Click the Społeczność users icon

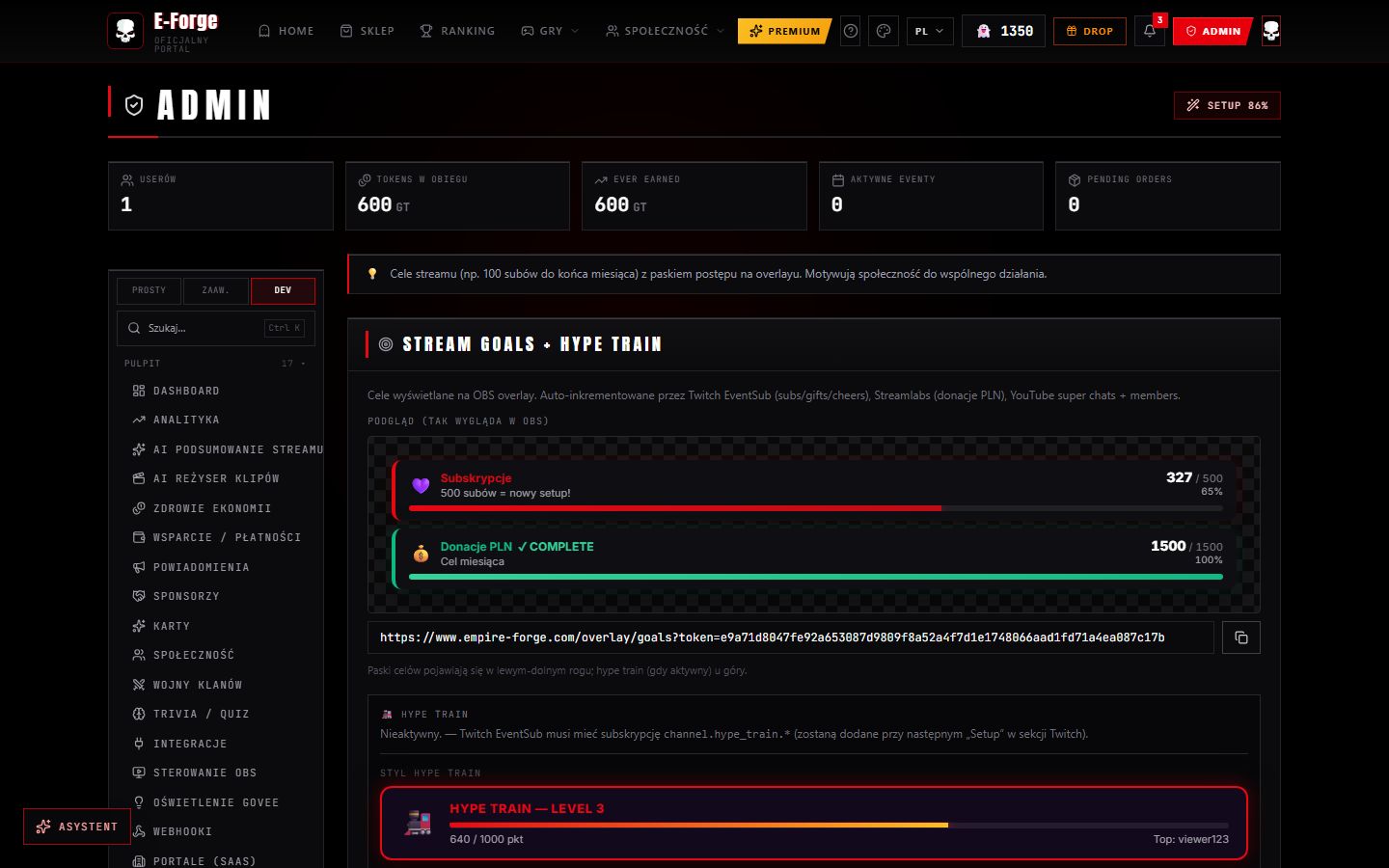[x=139, y=655]
